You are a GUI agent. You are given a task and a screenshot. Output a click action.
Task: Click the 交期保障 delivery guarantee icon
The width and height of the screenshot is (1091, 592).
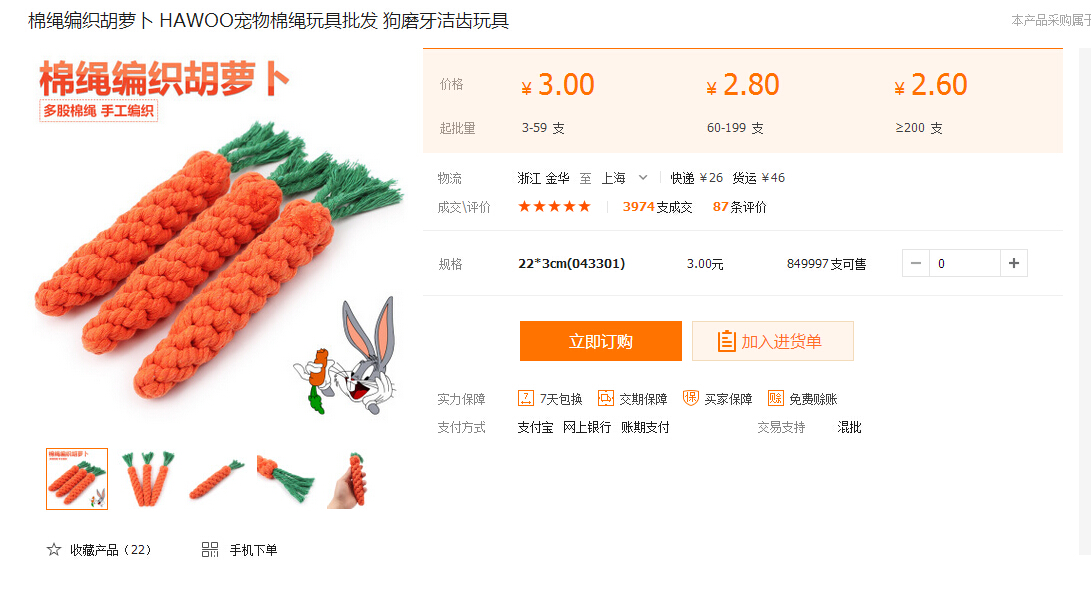[x=606, y=398]
